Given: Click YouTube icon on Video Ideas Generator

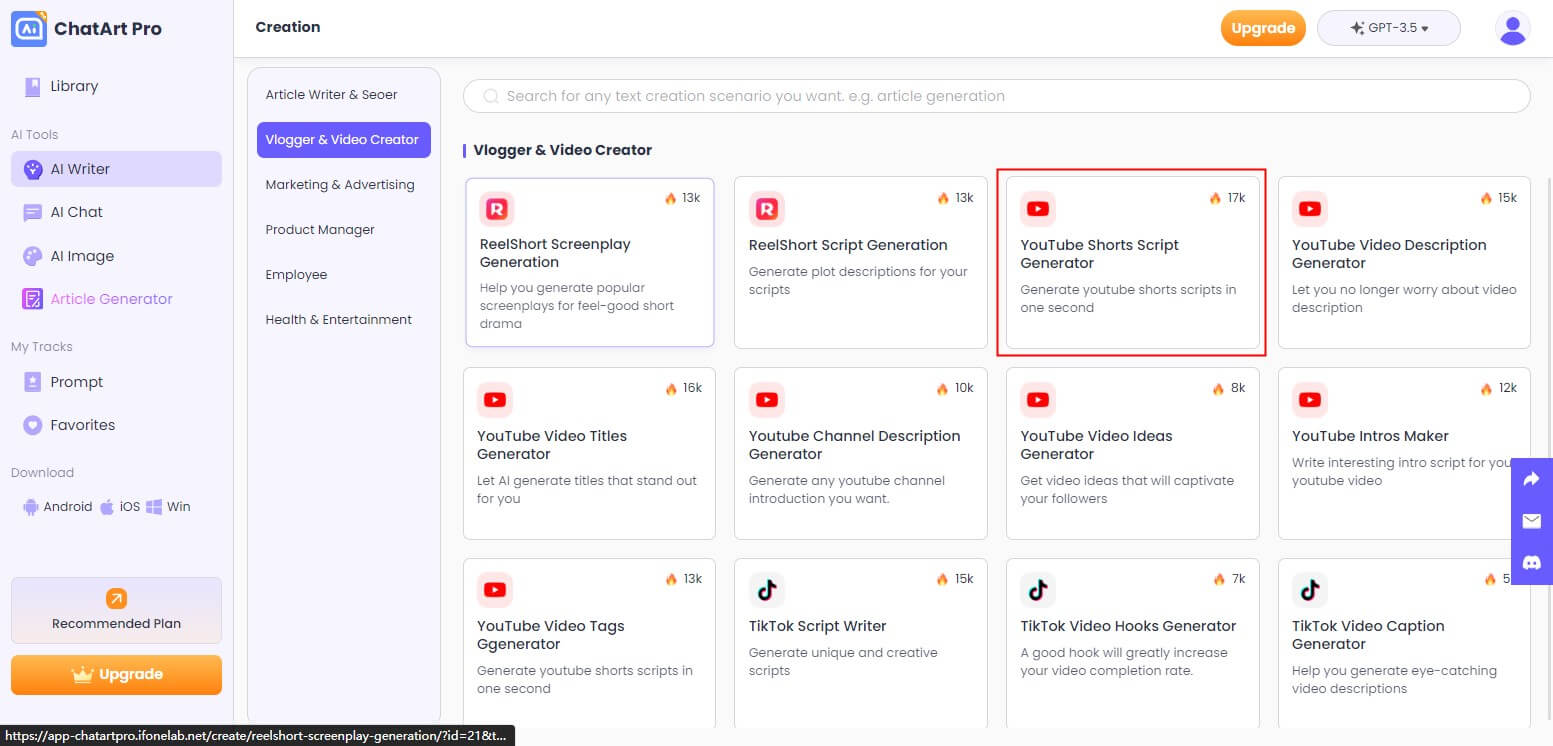Looking at the screenshot, I should coord(1038,400).
